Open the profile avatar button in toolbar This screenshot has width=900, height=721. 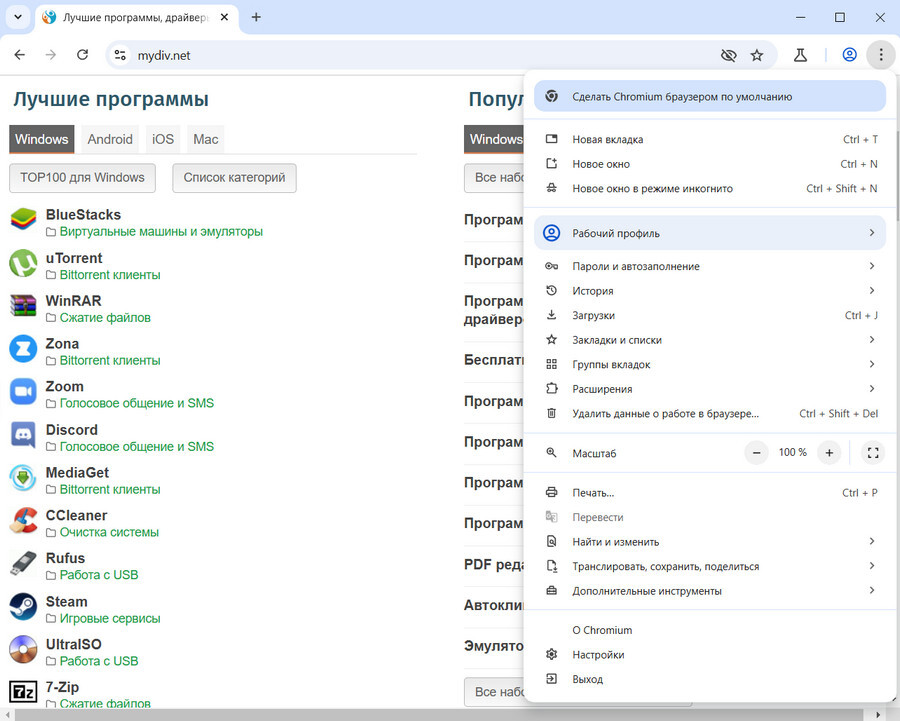point(849,55)
